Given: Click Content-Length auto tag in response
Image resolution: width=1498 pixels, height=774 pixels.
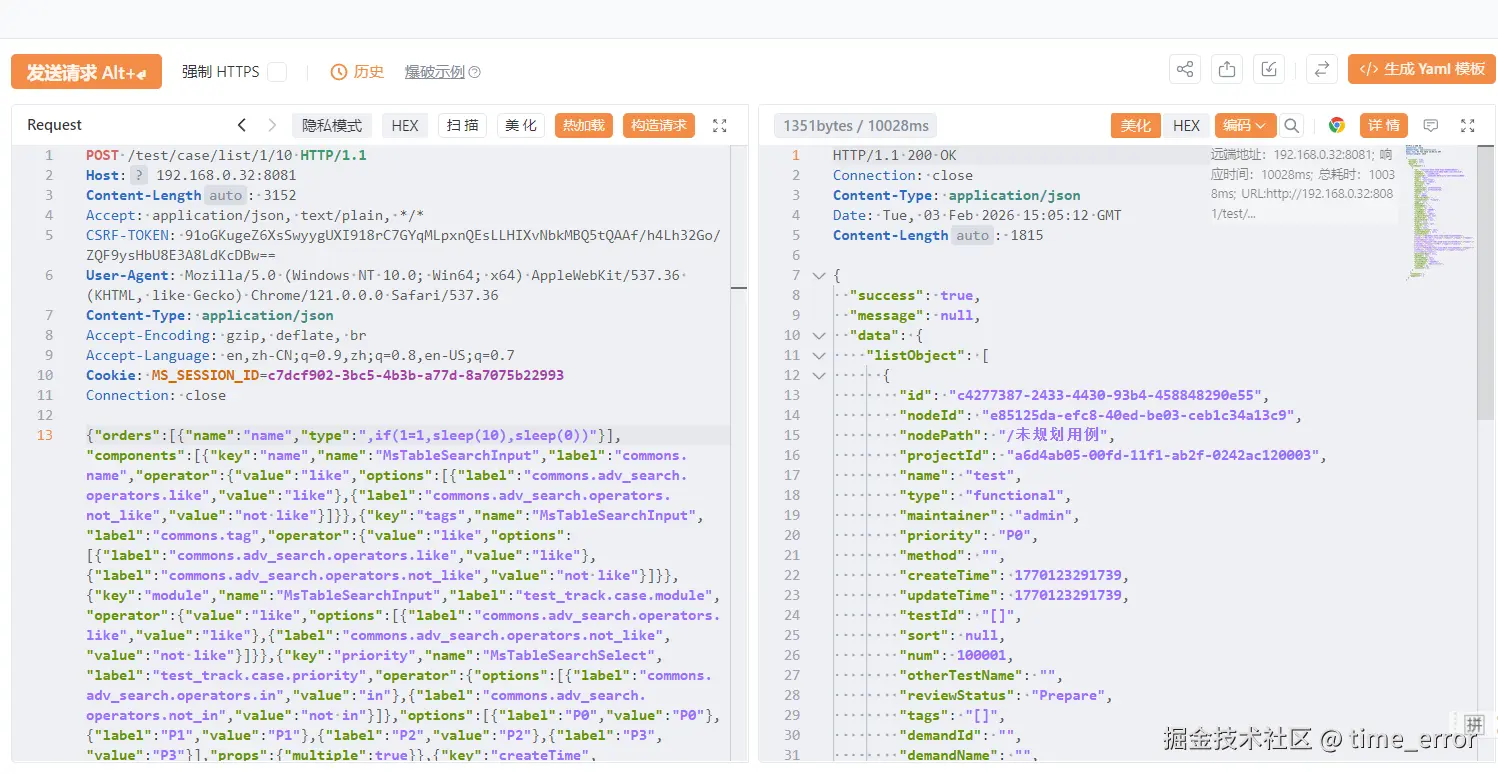Looking at the screenshot, I should 973,235.
